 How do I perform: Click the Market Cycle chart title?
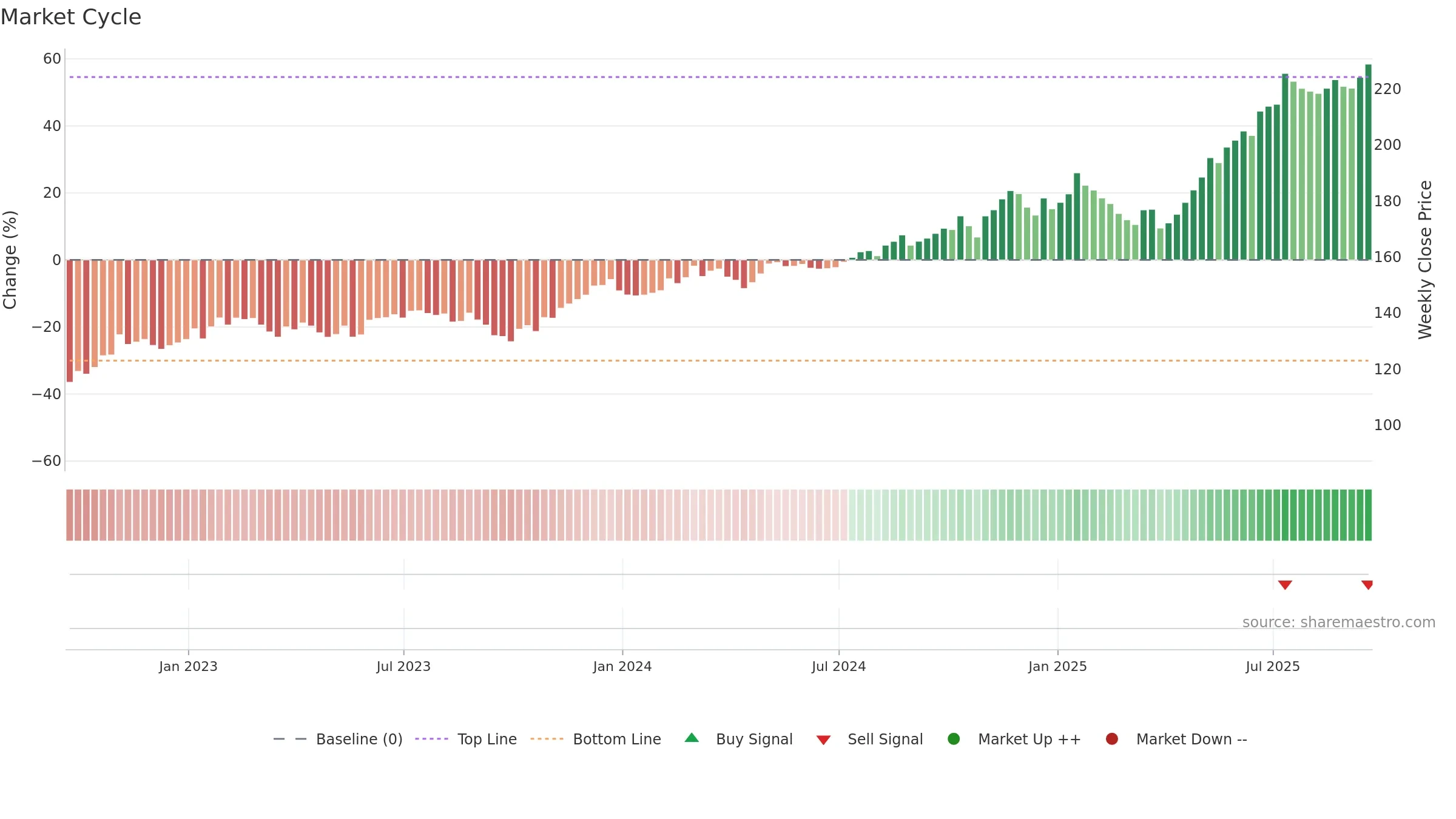pyautogui.click(x=71, y=17)
